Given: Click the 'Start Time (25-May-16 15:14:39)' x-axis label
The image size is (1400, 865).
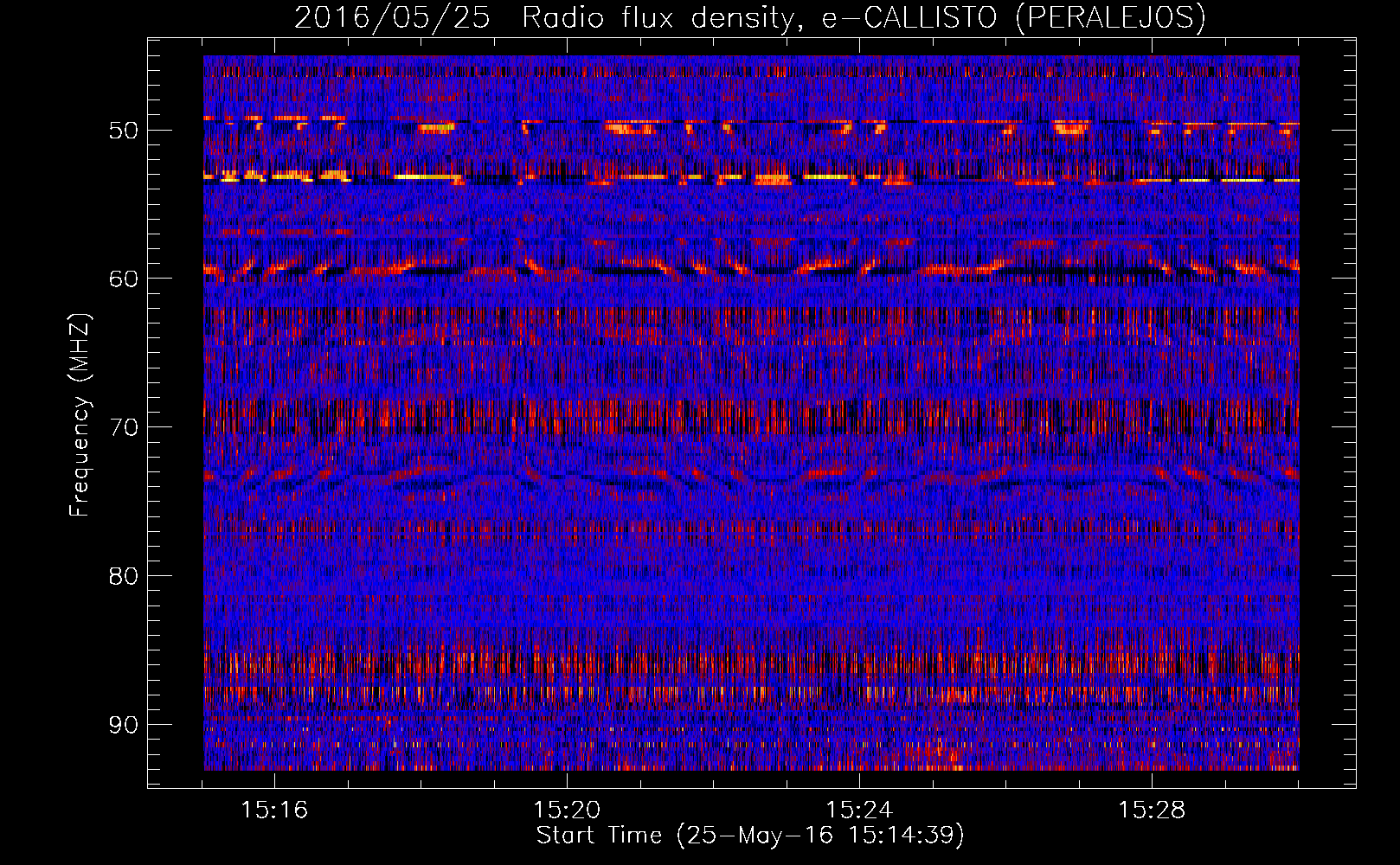Looking at the screenshot, I should [x=750, y=836].
